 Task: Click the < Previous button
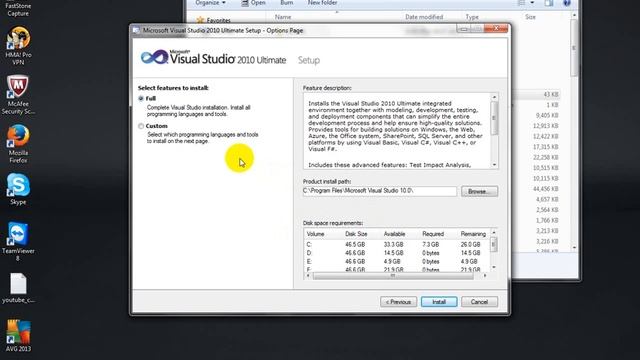pyautogui.click(x=398, y=302)
